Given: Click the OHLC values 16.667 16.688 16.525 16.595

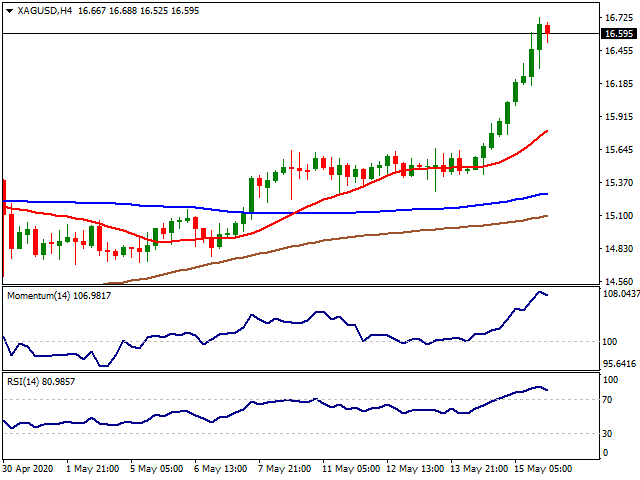Looking at the screenshot, I should pos(138,11).
